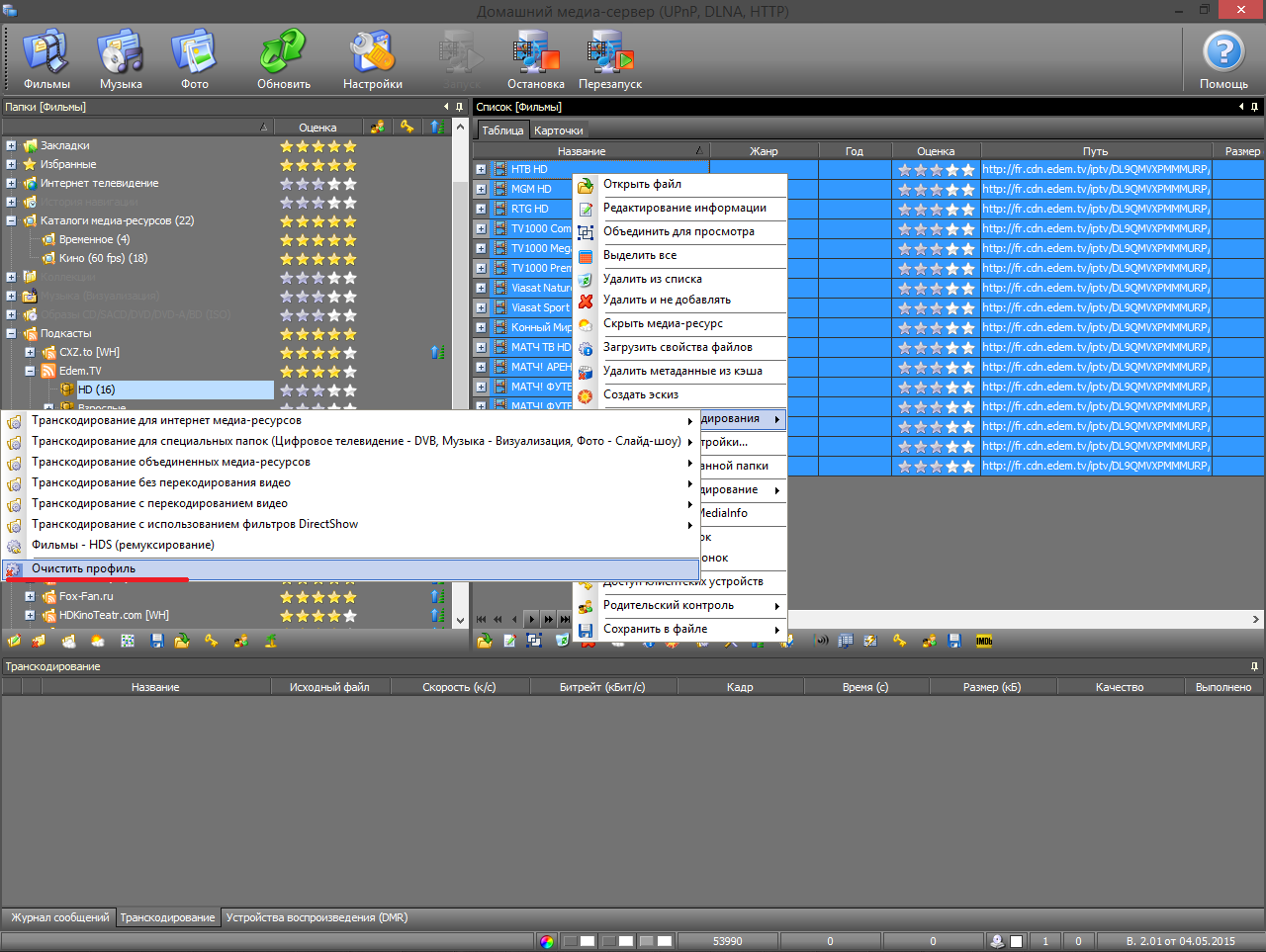Expand the НТВ HD row in the table

click(481, 169)
